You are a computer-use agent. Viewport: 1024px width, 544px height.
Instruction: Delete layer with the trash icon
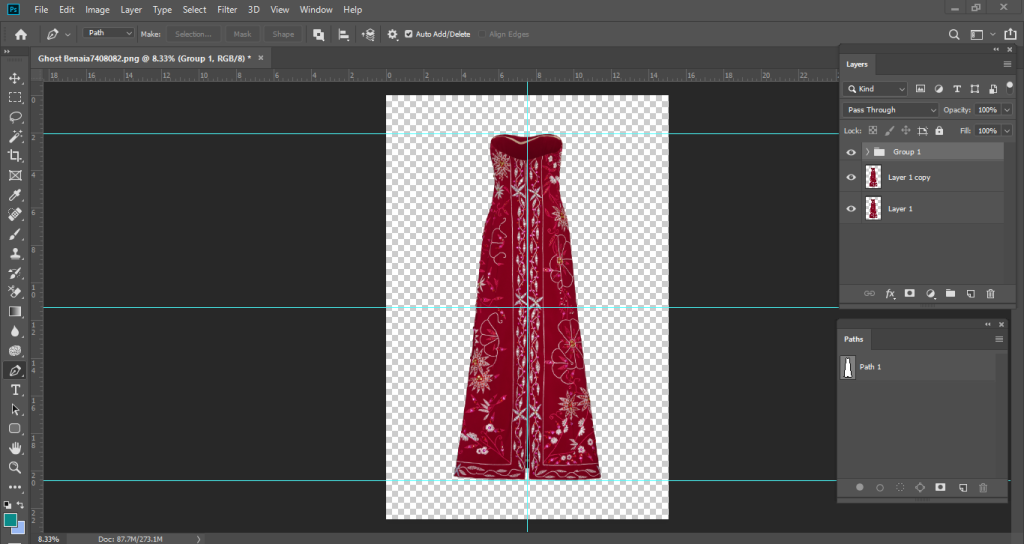(991, 294)
